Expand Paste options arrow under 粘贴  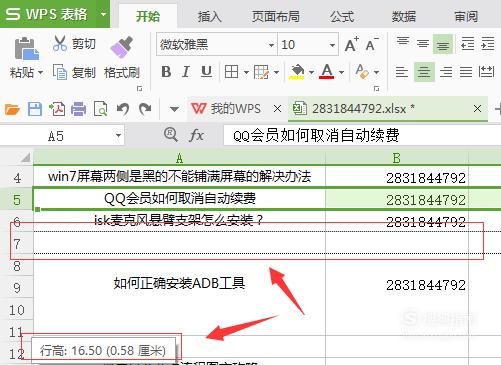(x=40, y=72)
